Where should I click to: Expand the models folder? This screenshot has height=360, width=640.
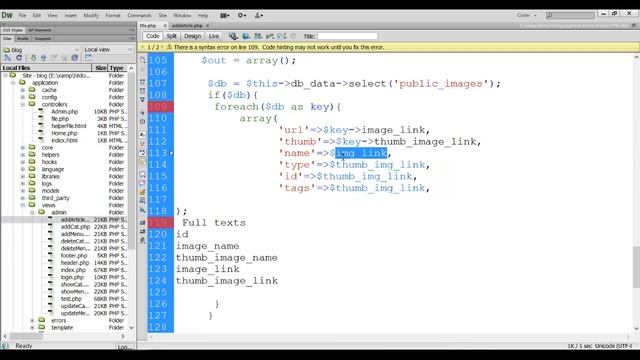[23, 191]
